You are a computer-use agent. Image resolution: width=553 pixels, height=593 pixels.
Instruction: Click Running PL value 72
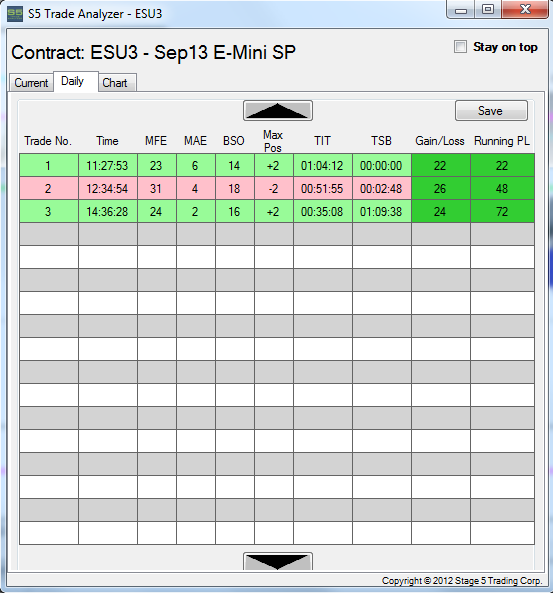[502, 211]
